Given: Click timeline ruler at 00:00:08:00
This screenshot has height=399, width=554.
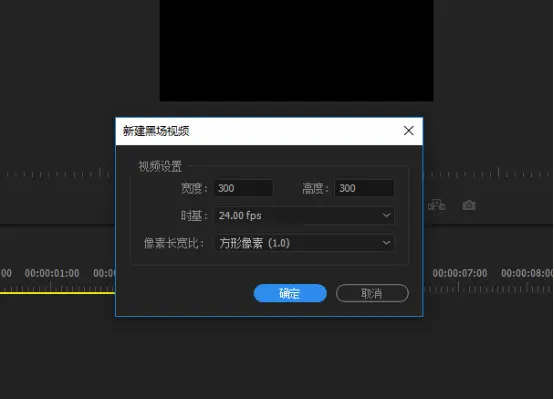Looking at the screenshot, I should [527, 273].
